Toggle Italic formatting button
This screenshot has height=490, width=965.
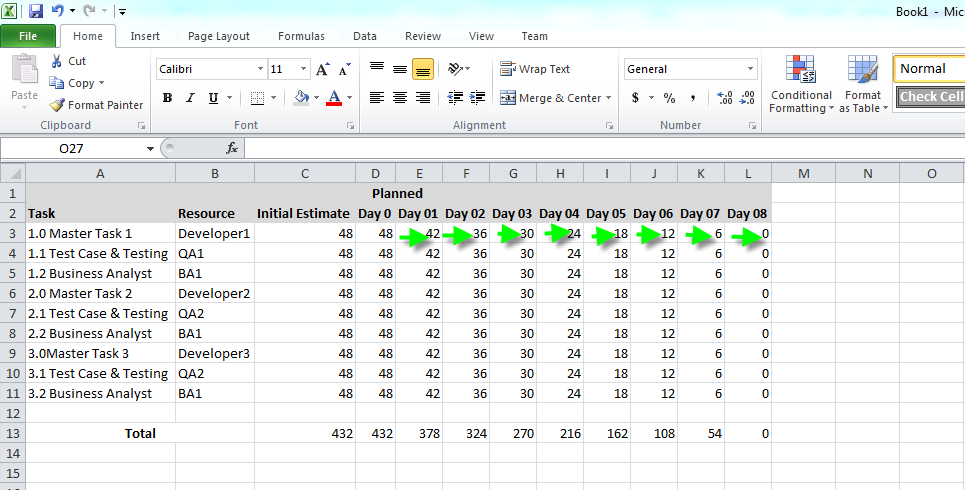tap(190, 98)
